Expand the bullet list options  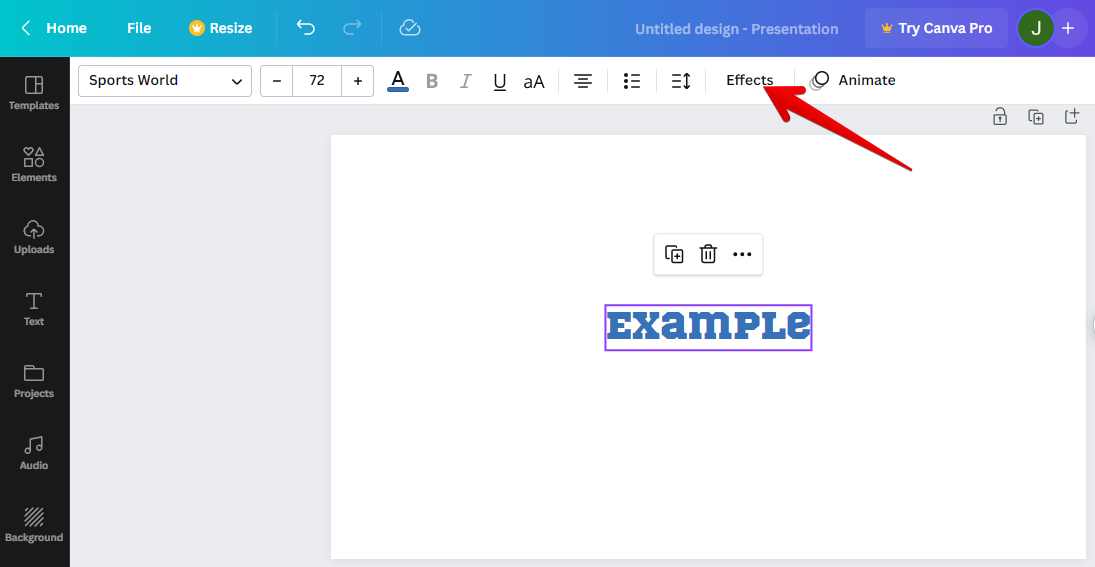(632, 81)
